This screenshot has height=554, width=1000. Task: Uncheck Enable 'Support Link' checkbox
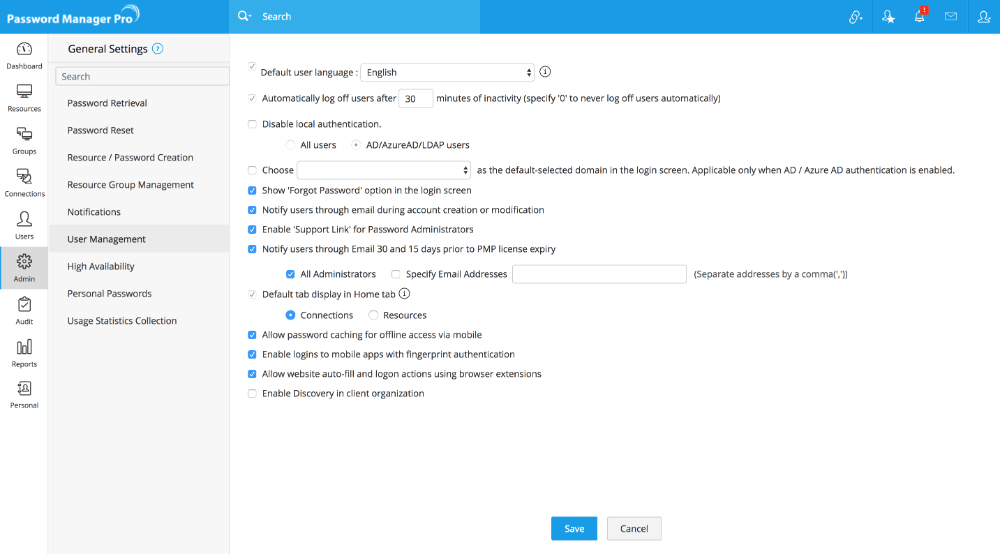[252, 230]
